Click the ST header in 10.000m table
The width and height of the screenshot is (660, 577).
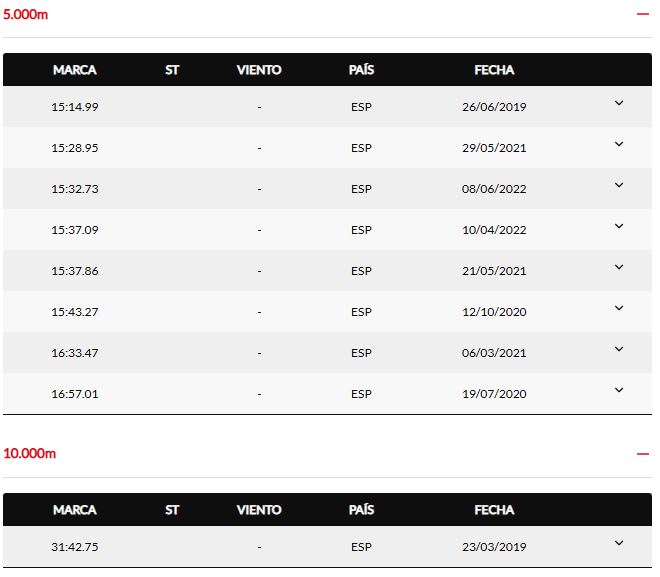point(172,510)
